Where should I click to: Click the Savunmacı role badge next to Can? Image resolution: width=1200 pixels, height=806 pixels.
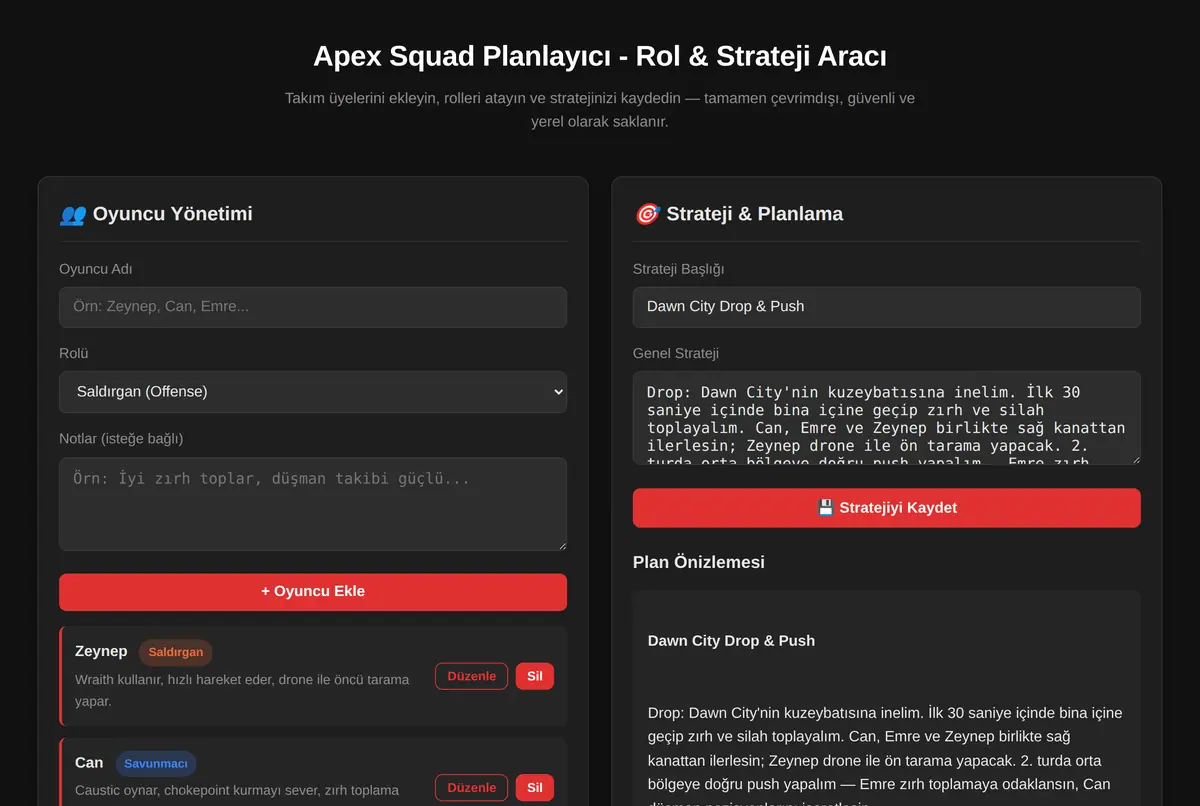point(156,764)
